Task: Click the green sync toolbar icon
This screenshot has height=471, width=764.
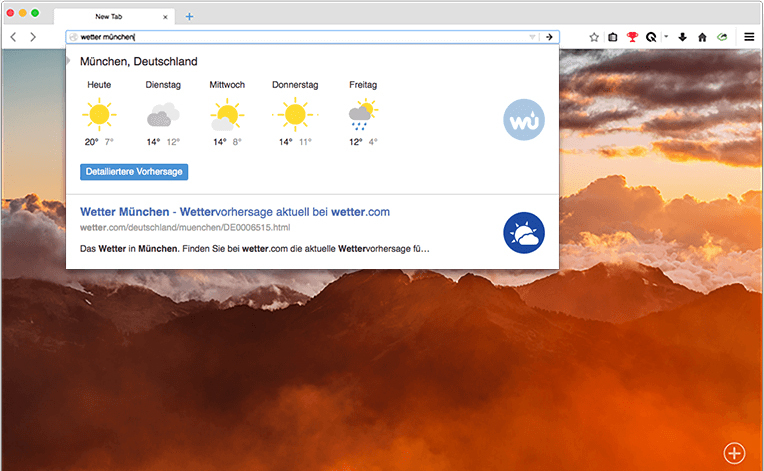Action: [722, 37]
